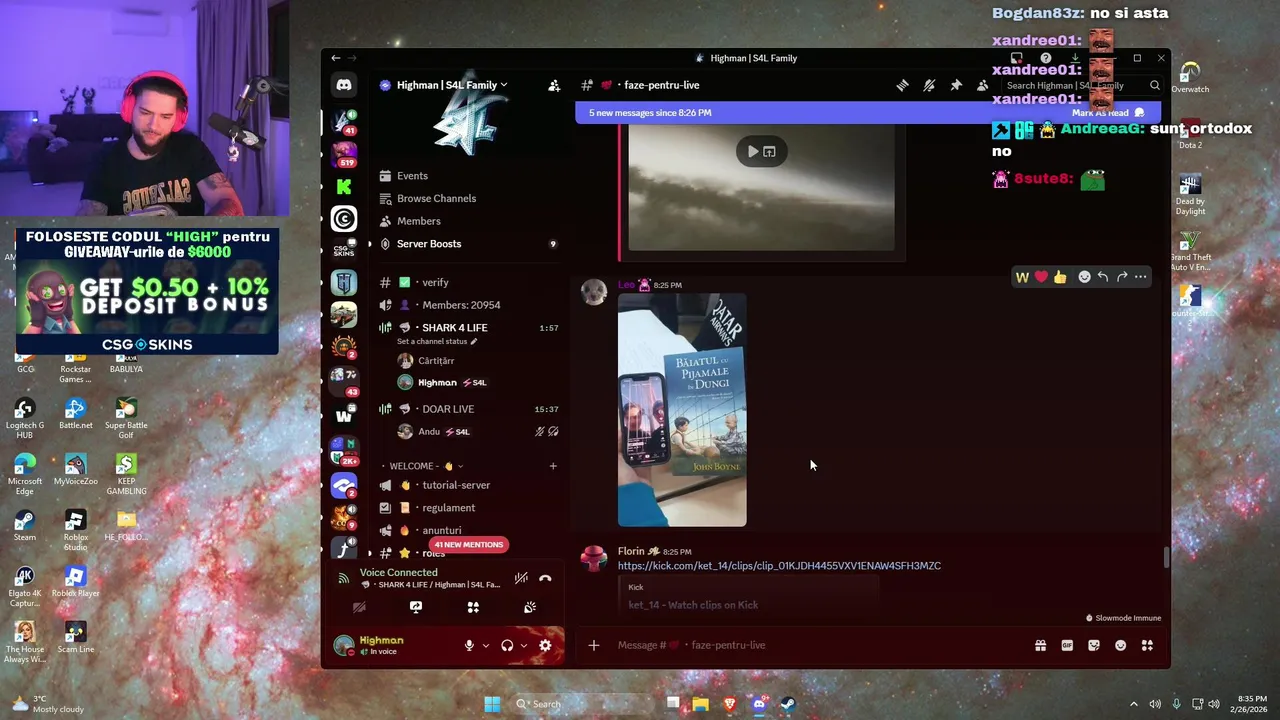This screenshot has width=1280, height=720.
Task: Expand arrow next to Server Boosts
Action: click(369, 244)
